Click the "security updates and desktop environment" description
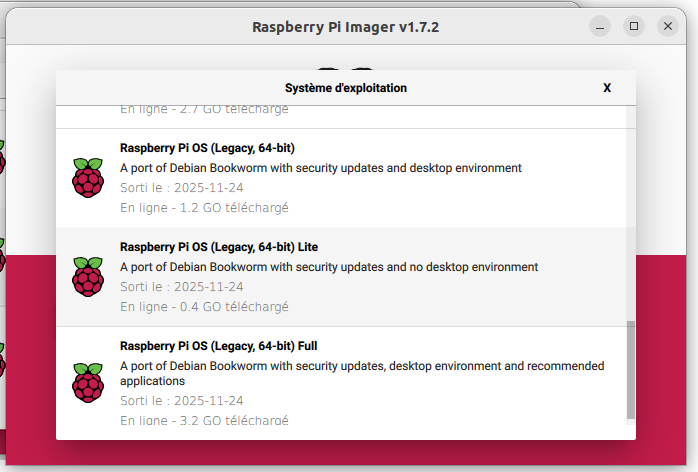This screenshot has height=472, width=698. (x=320, y=168)
